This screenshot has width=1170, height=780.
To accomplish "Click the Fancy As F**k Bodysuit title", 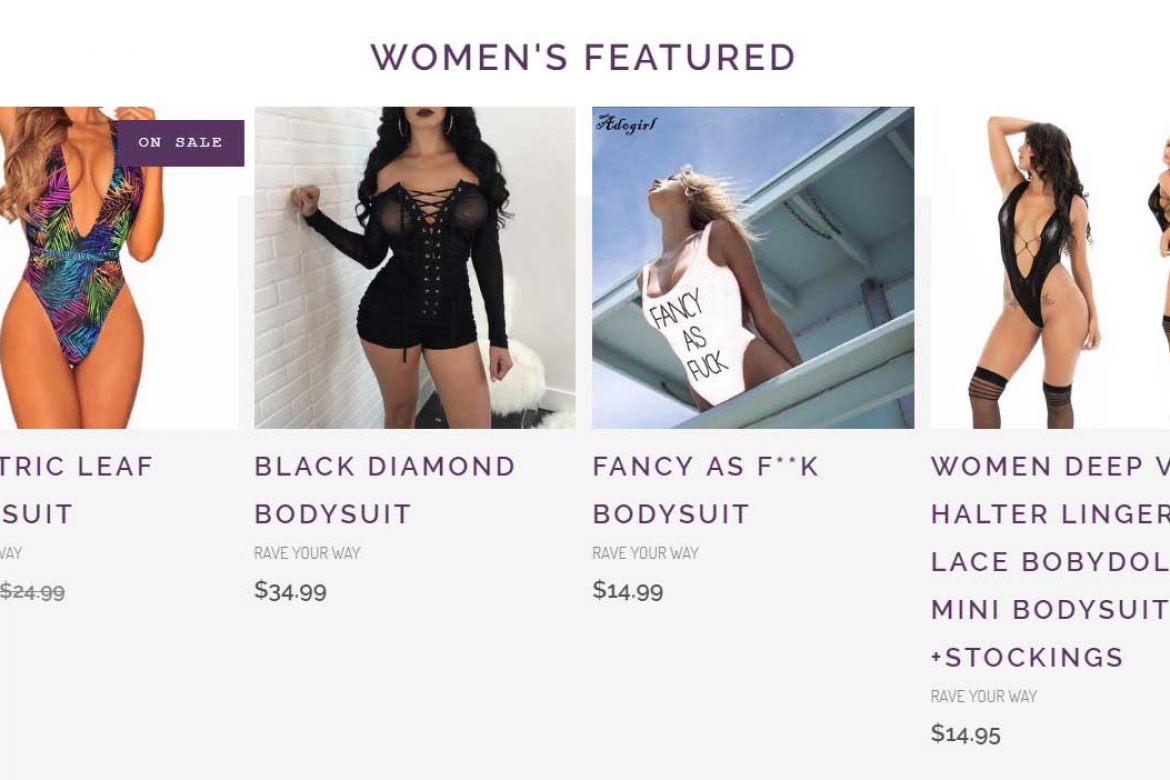I will coord(705,490).
